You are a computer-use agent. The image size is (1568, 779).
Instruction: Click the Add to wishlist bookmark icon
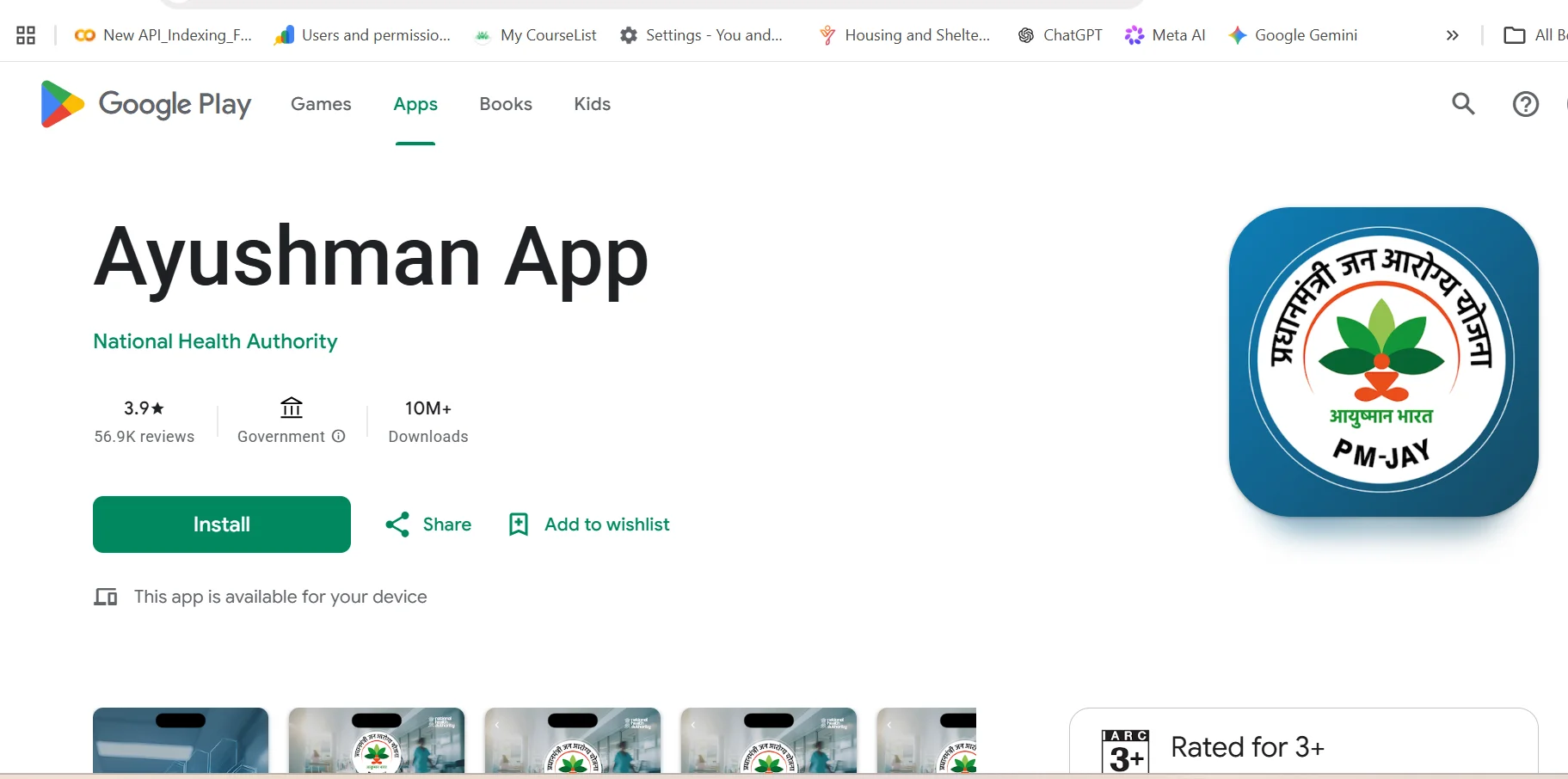(x=519, y=524)
